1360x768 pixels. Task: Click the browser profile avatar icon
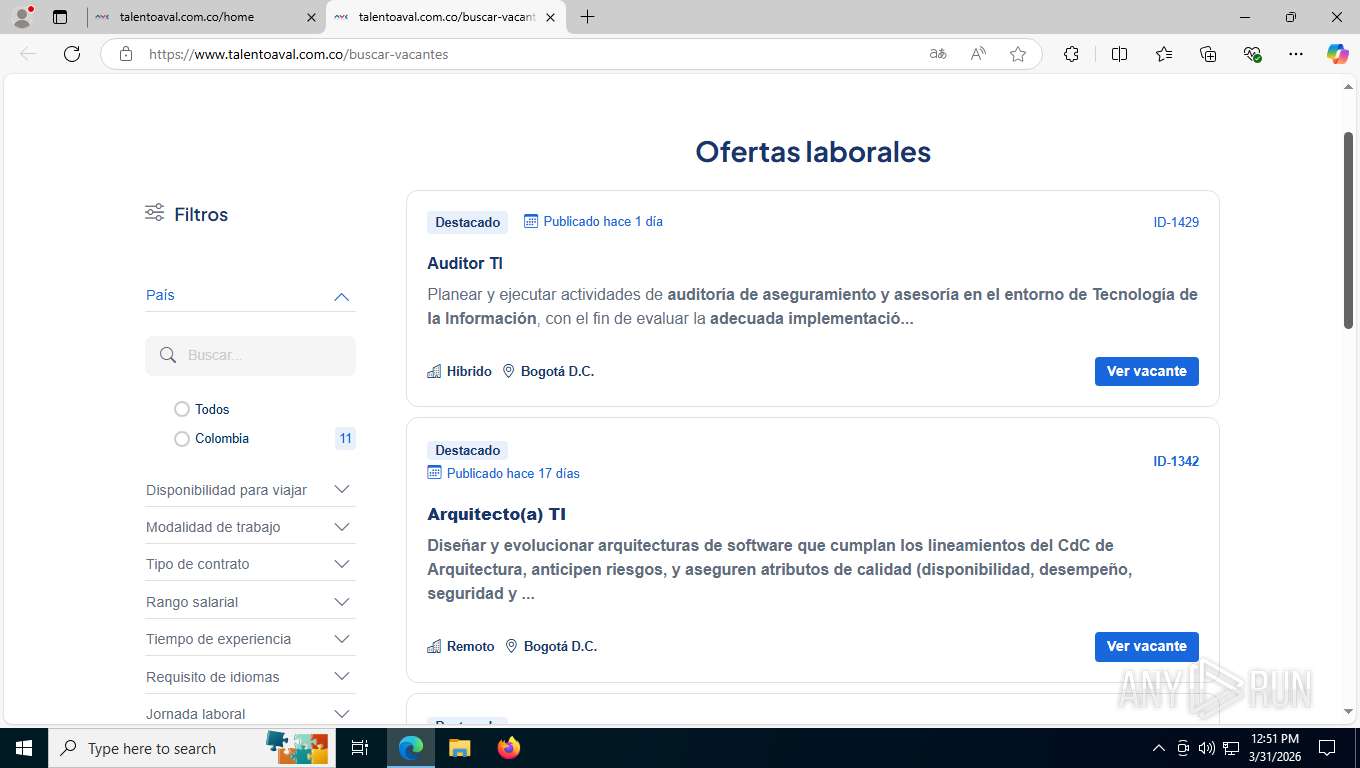pos(22,17)
